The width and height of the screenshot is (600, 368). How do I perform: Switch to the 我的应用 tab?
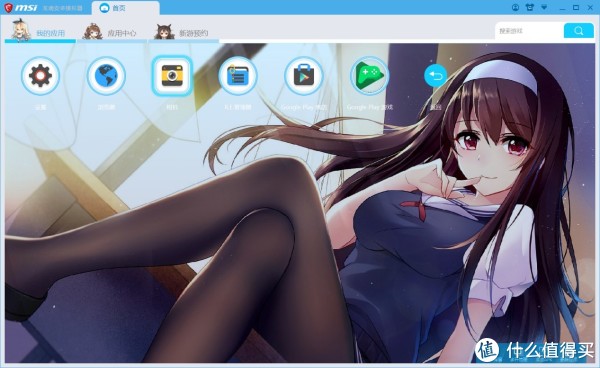[40, 32]
